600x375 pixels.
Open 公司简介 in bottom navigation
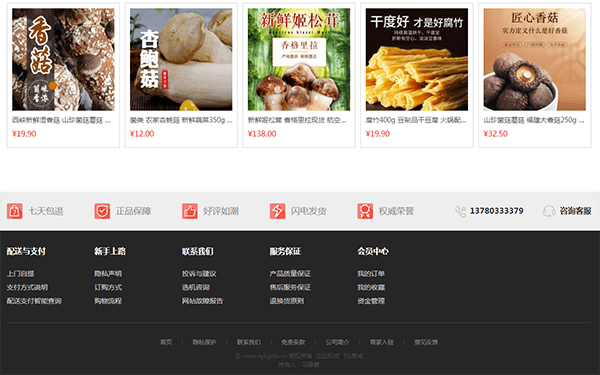338,342
